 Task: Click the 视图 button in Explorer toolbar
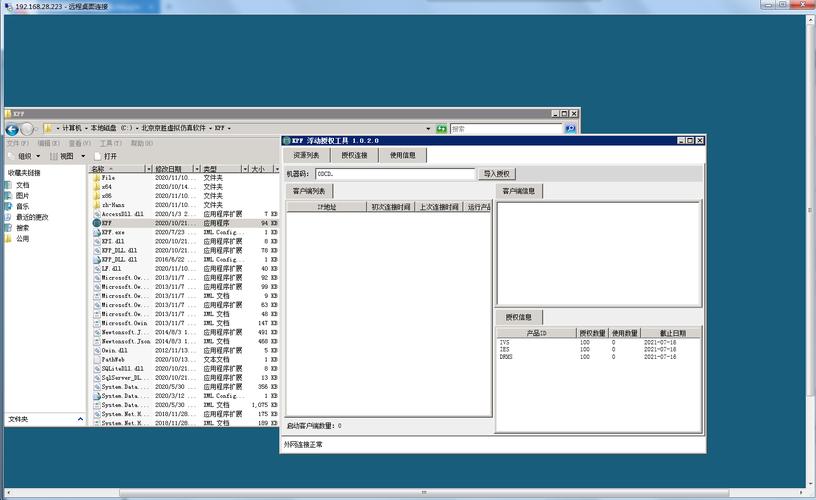(x=62, y=156)
